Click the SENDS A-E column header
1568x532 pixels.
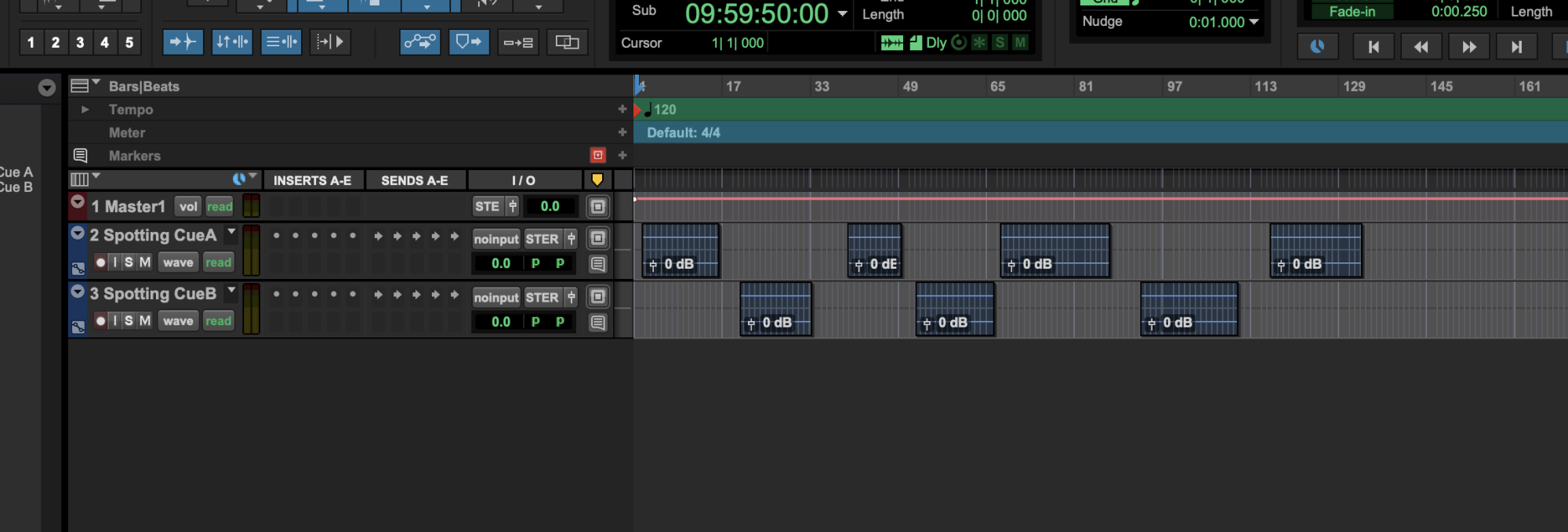(x=414, y=180)
